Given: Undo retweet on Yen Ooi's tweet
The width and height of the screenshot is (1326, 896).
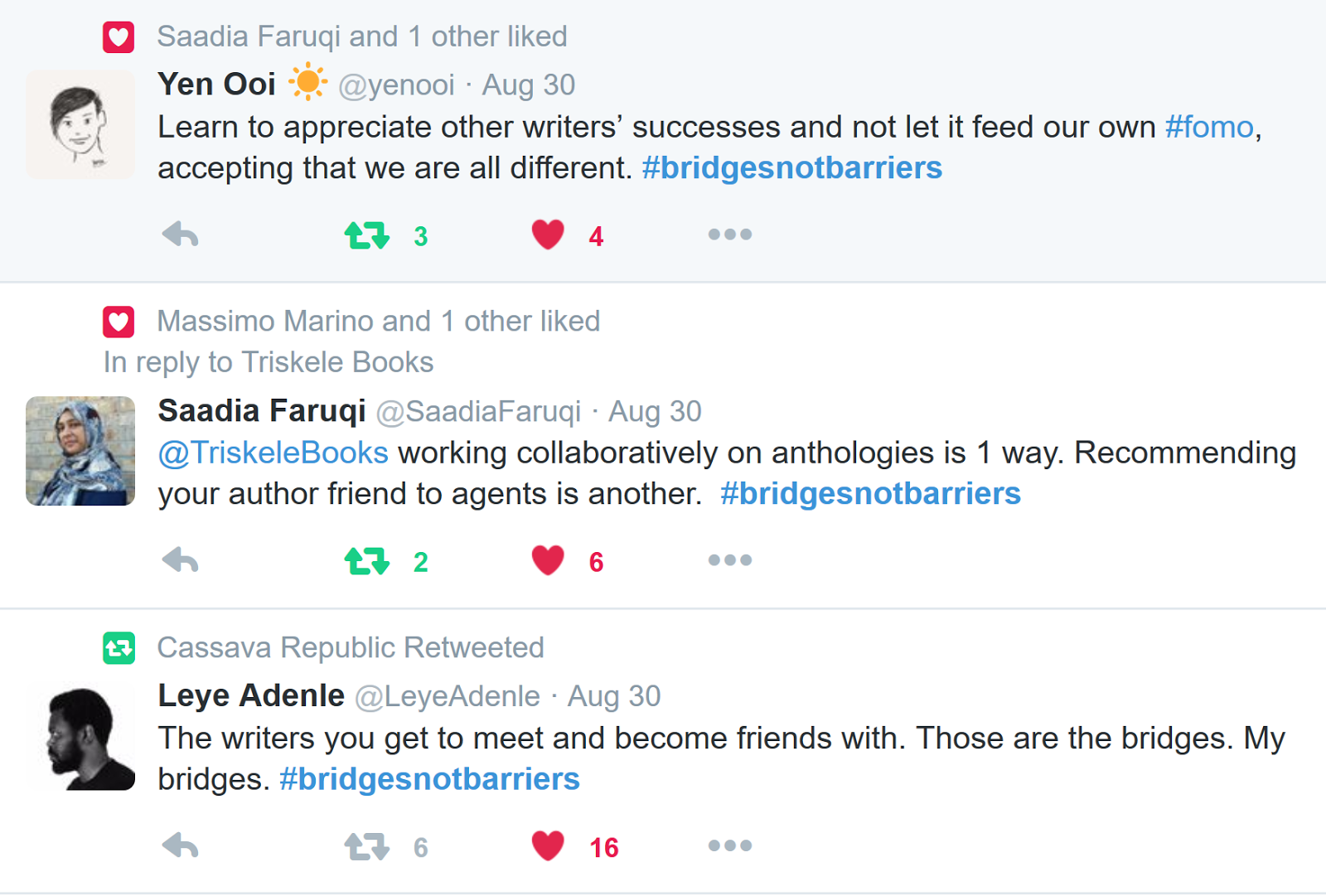Looking at the screenshot, I should (366, 235).
